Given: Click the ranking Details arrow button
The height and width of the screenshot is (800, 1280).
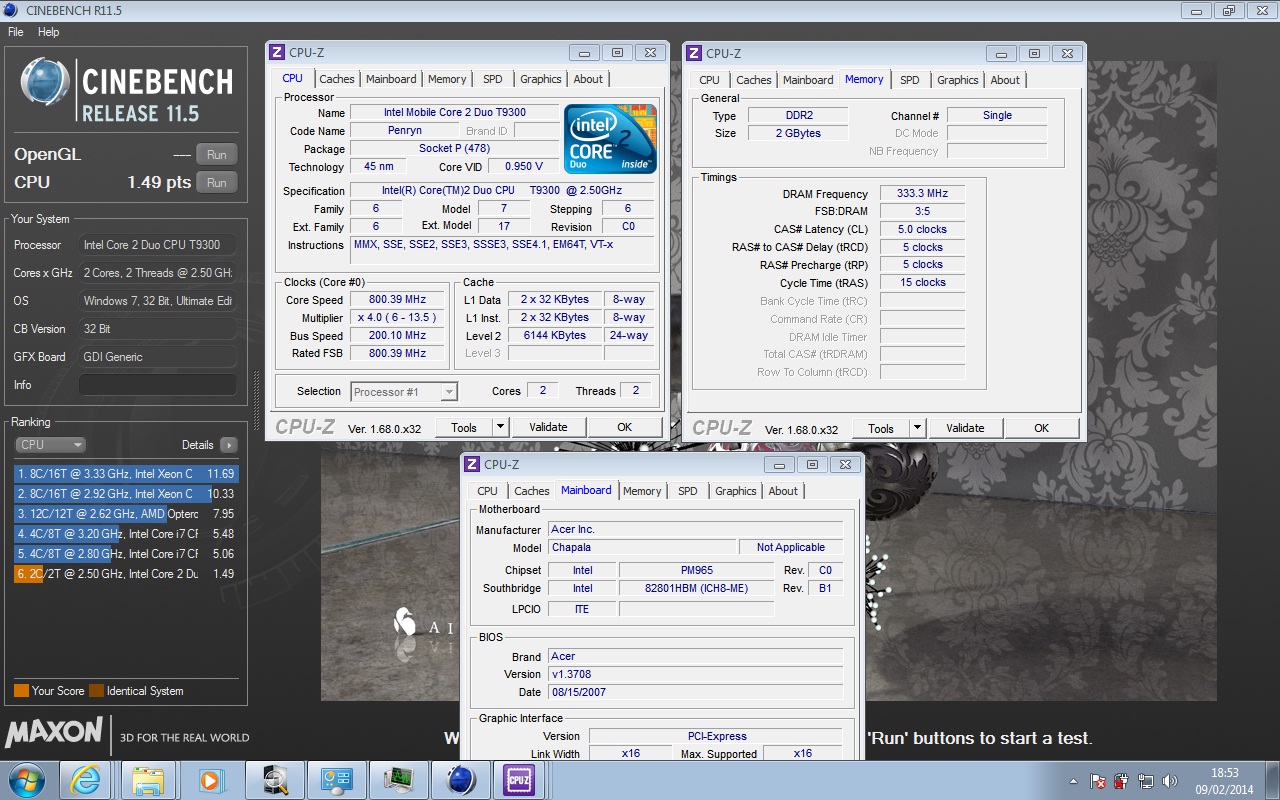Looking at the screenshot, I should coord(229,445).
